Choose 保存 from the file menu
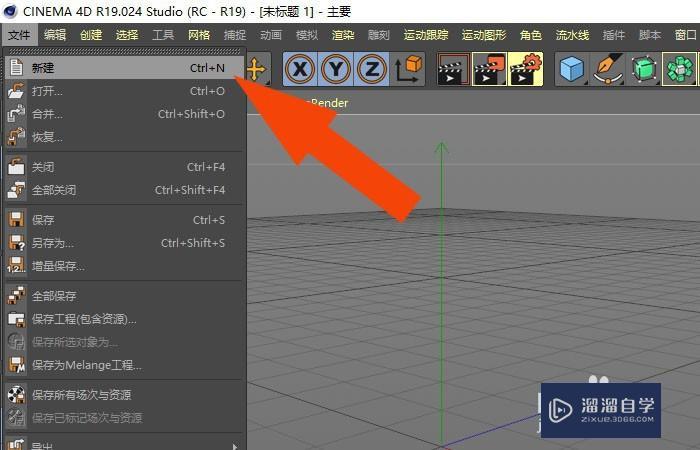700x450 pixels. 125,220
